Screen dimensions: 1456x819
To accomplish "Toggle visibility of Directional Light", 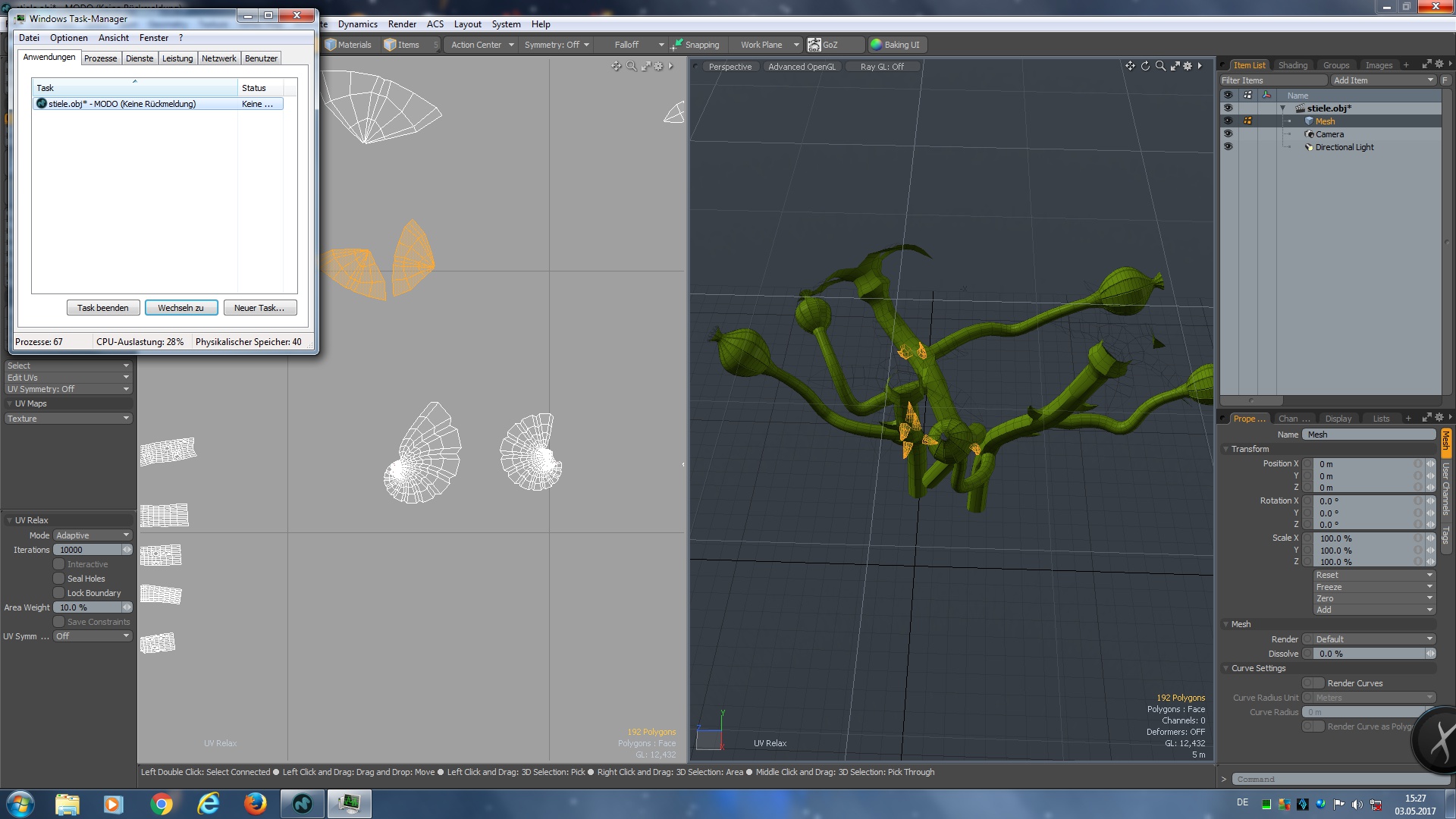I will point(1228,146).
